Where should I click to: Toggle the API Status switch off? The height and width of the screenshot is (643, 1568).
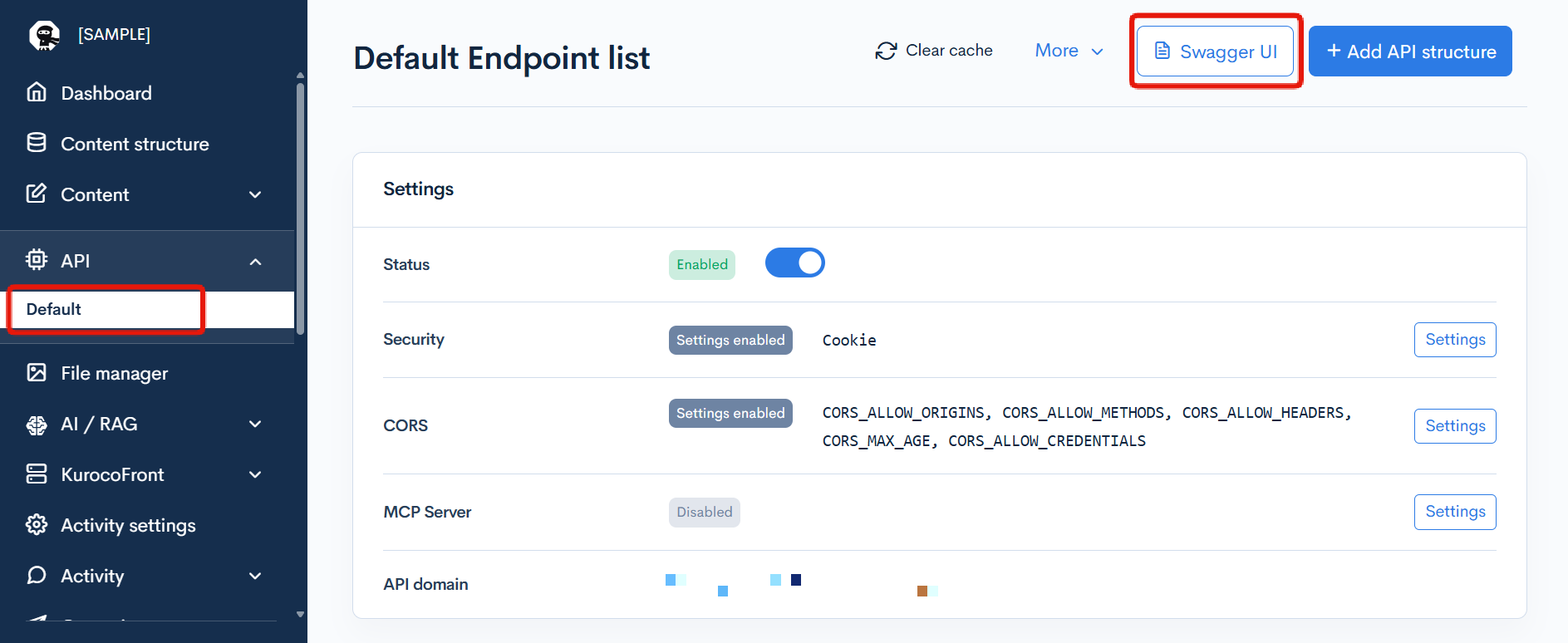795,263
